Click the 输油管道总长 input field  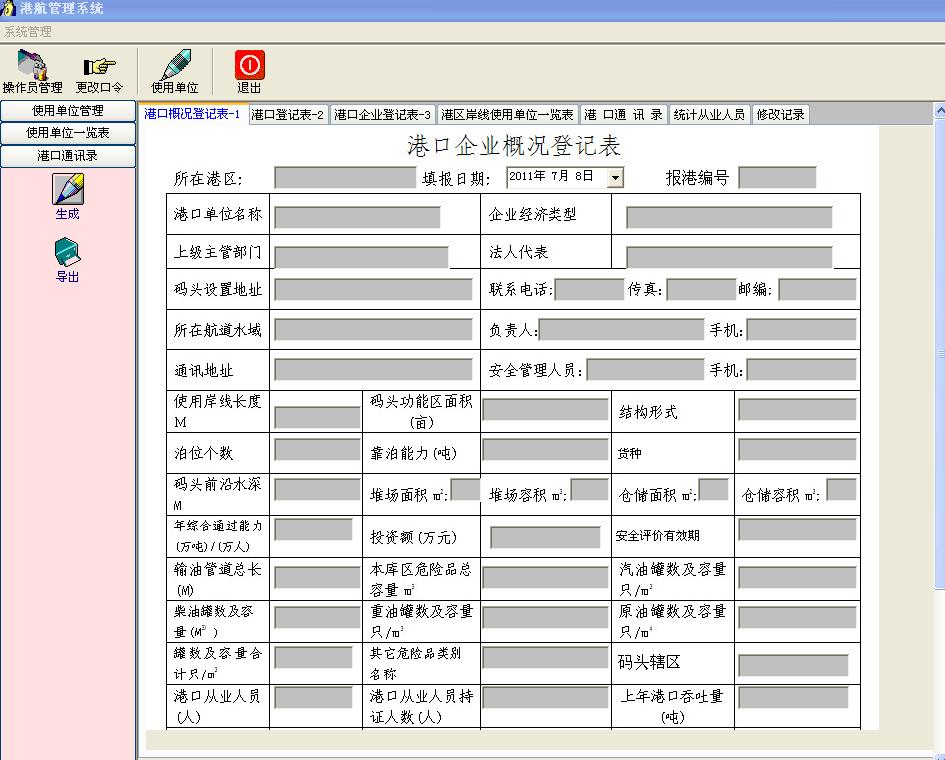click(318, 577)
